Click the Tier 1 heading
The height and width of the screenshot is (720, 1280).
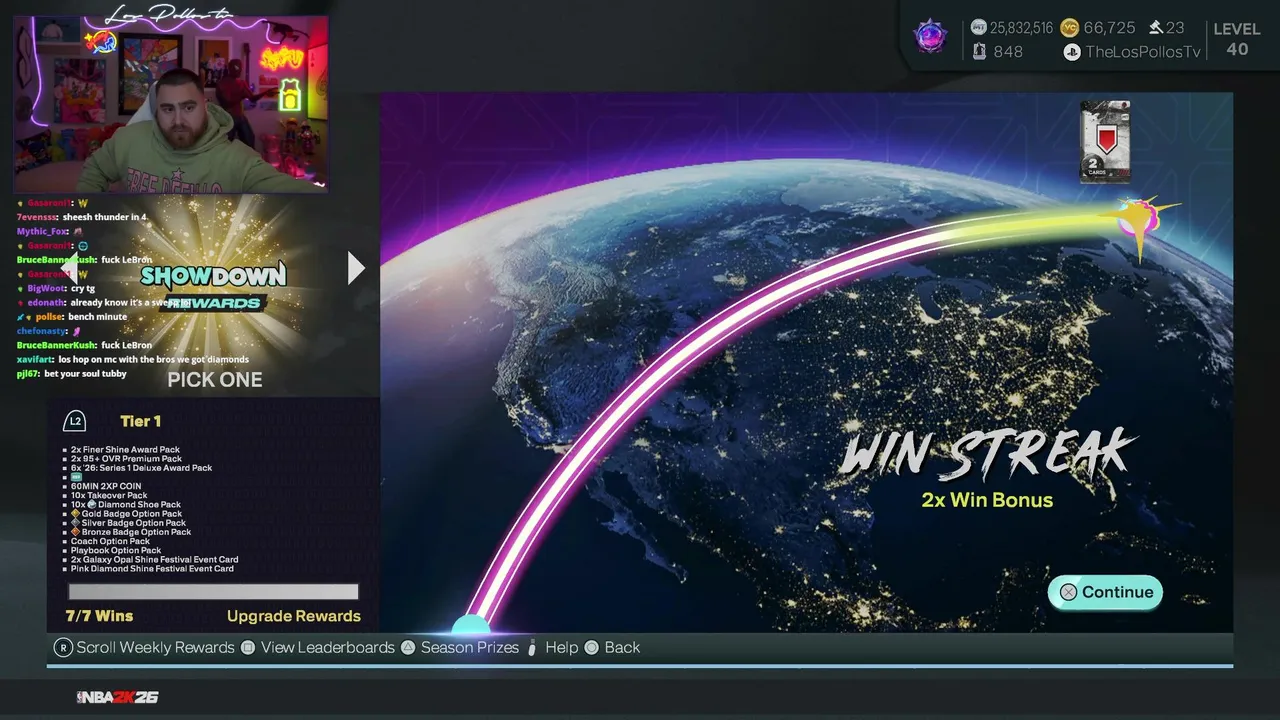pyautogui.click(x=140, y=421)
